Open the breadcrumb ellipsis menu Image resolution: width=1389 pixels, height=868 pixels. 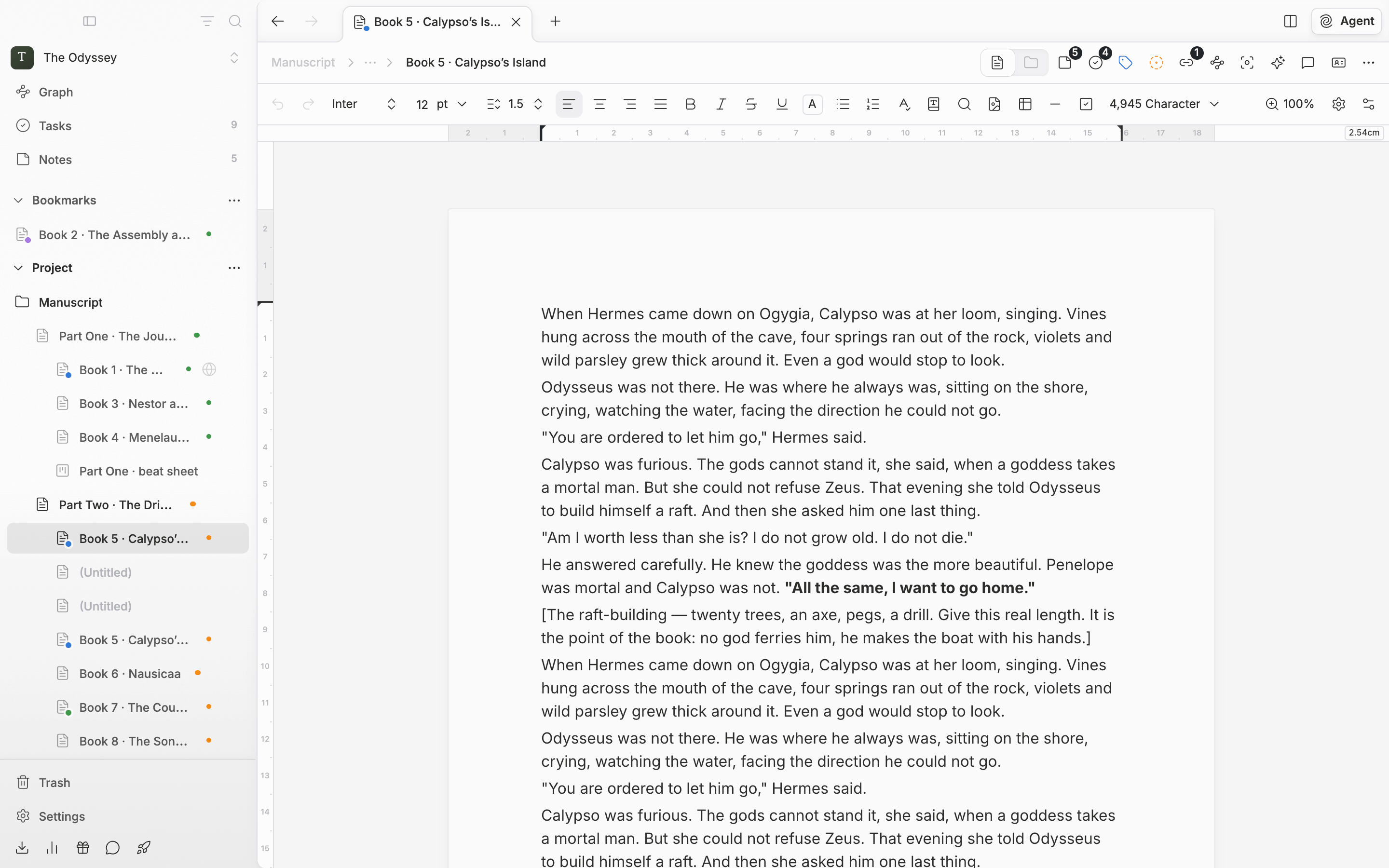pyautogui.click(x=370, y=63)
